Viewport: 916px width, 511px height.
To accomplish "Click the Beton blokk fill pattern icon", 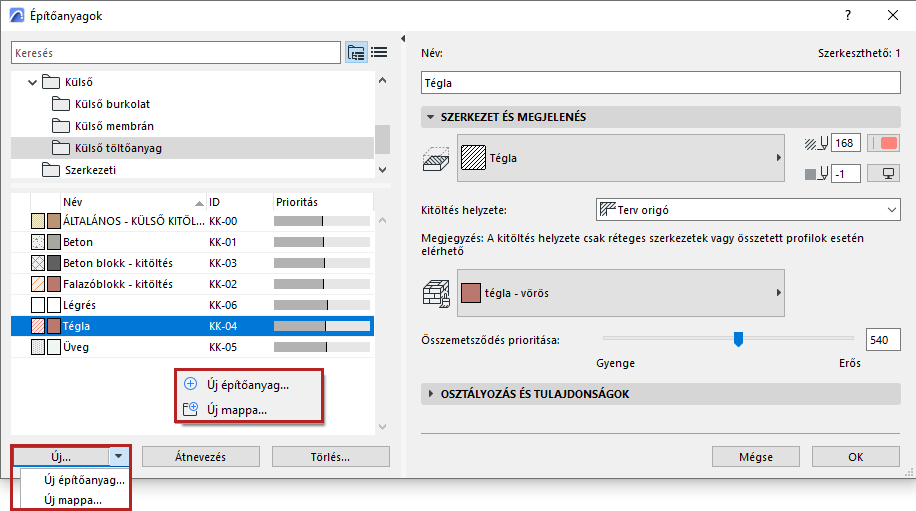I will 38,263.
